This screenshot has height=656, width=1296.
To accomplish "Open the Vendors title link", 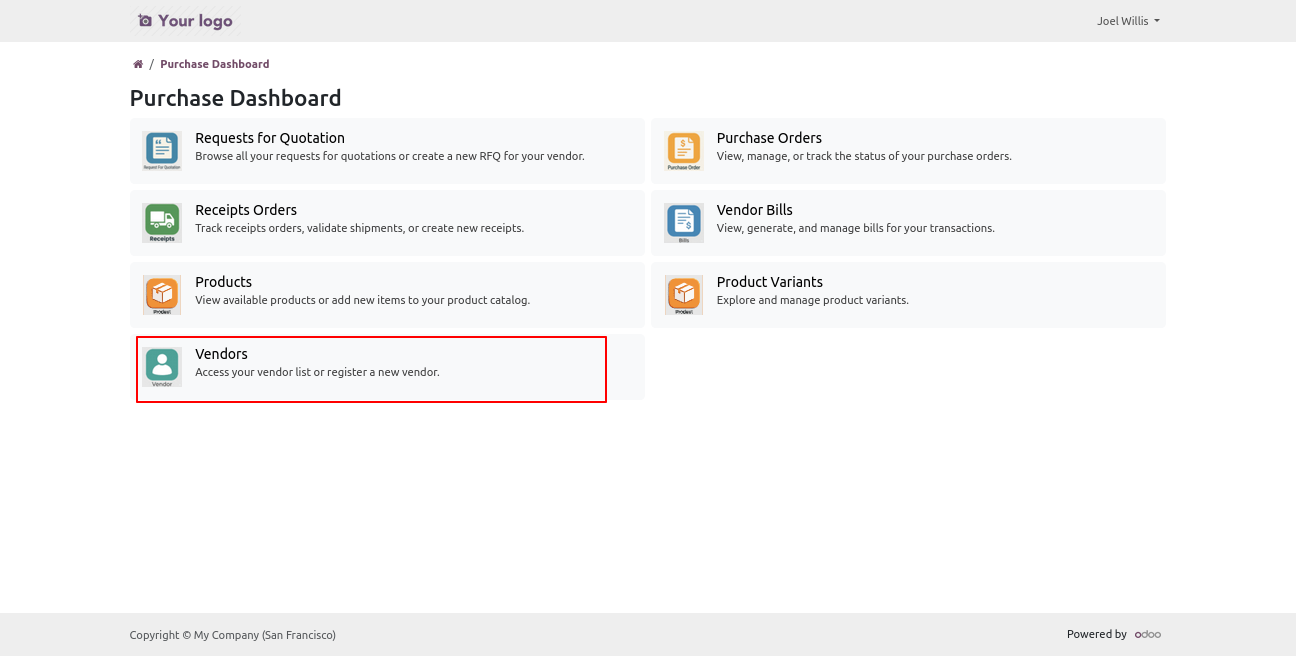I will click(221, 354).
